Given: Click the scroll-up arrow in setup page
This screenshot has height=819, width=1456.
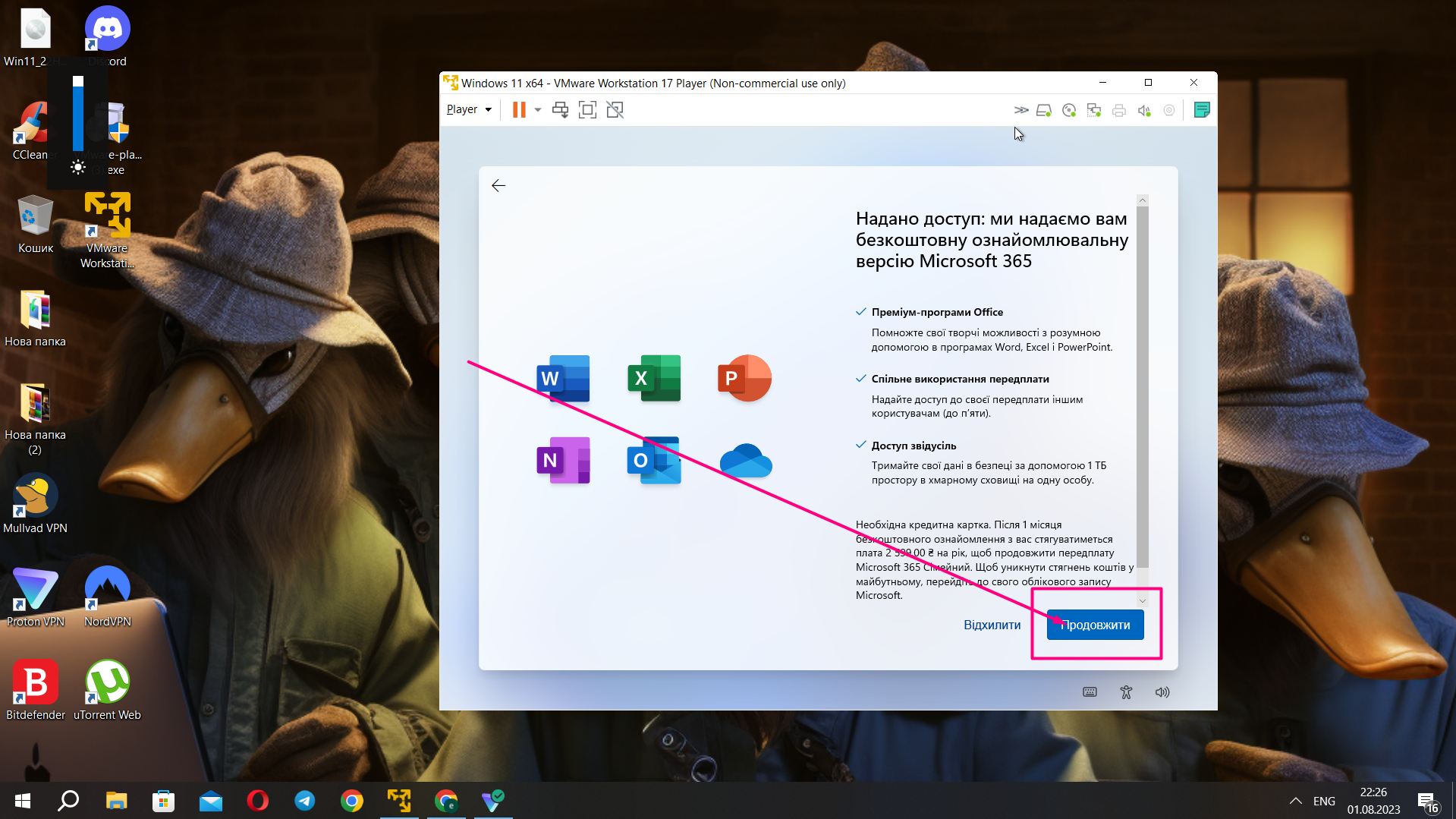Looking at the screenshot, I should pos(1143,200).
